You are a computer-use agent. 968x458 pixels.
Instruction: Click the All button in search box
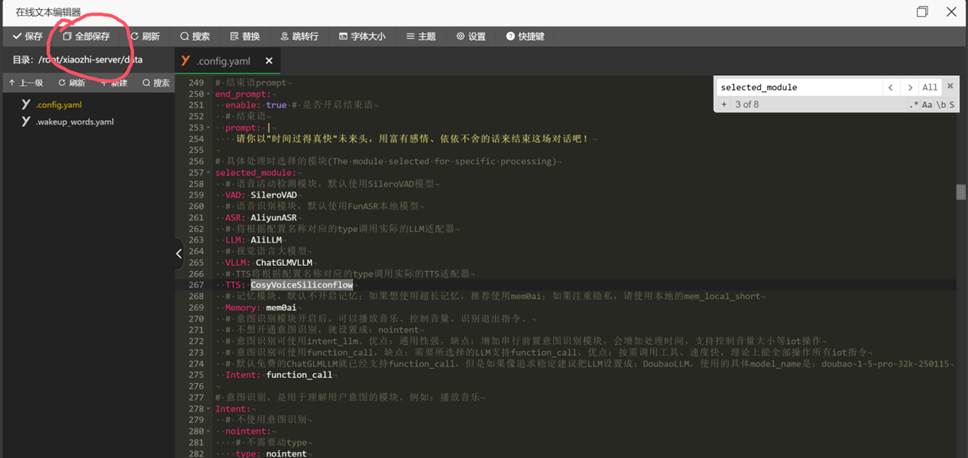(930, 88)
